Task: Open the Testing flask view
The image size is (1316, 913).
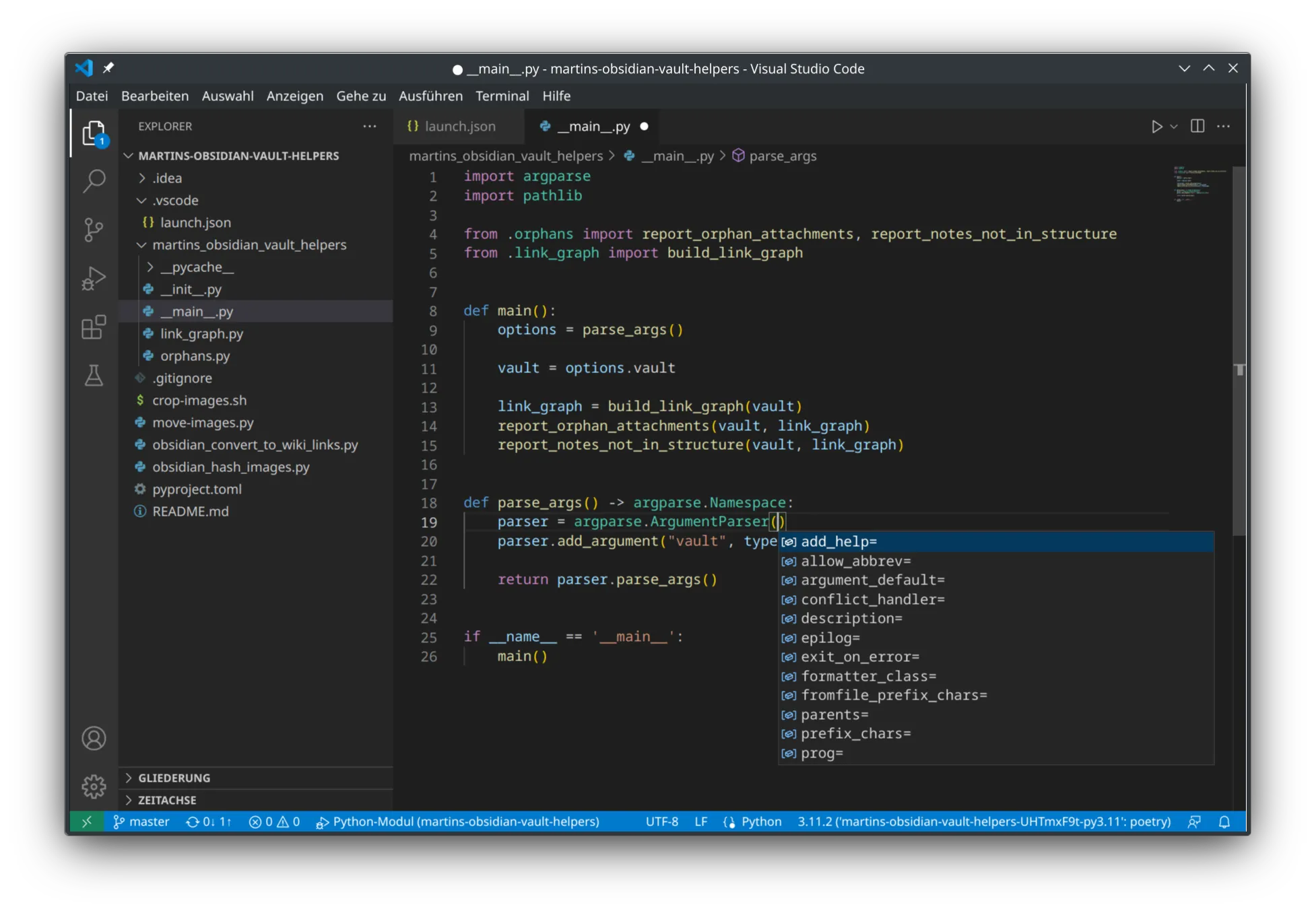Action: 94,376
